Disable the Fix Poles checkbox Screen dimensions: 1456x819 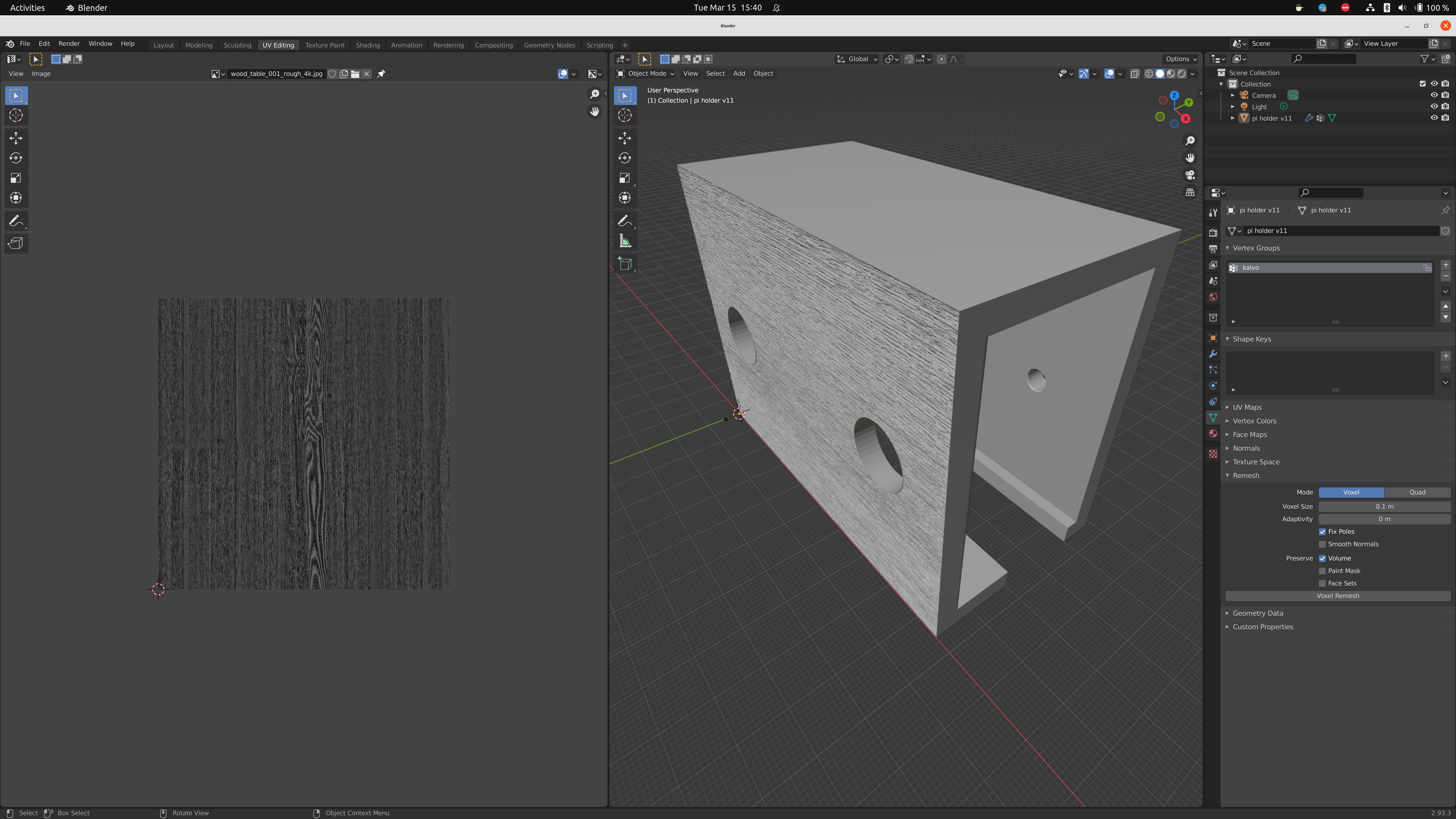pos(1322,532)
